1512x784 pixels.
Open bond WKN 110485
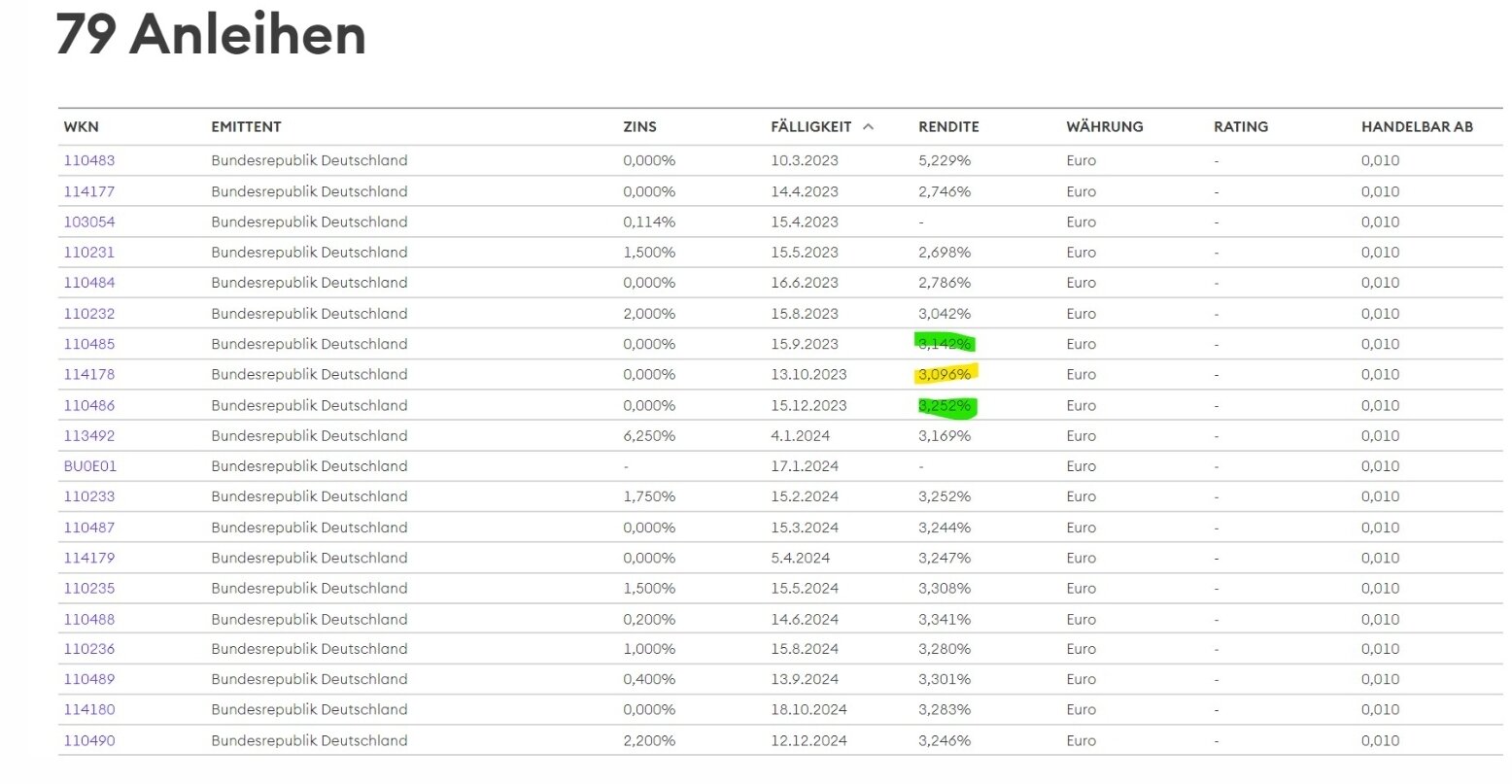[x=89, y=344]
